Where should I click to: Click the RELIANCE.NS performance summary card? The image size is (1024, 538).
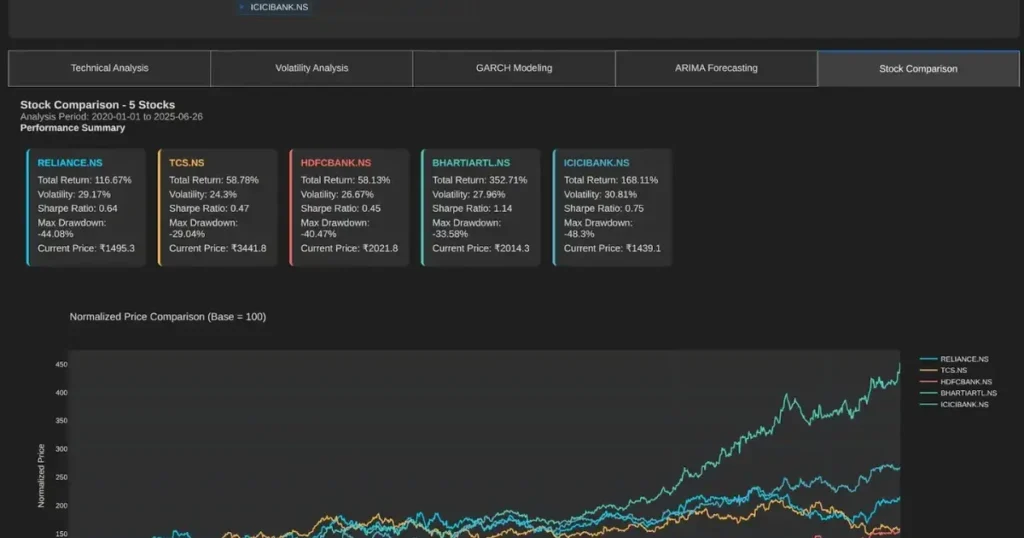(x=86, y=207)
